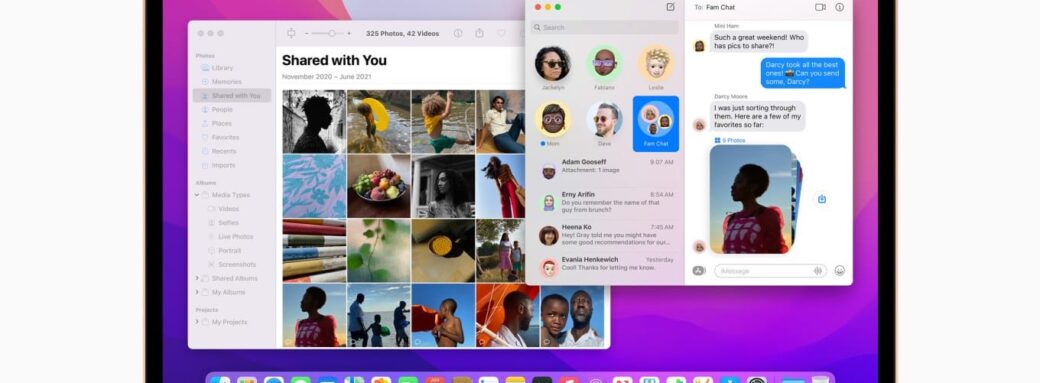Expand the My Albums folder
The height and width of the screenshot is (383, 1040).
click(197, 292)
